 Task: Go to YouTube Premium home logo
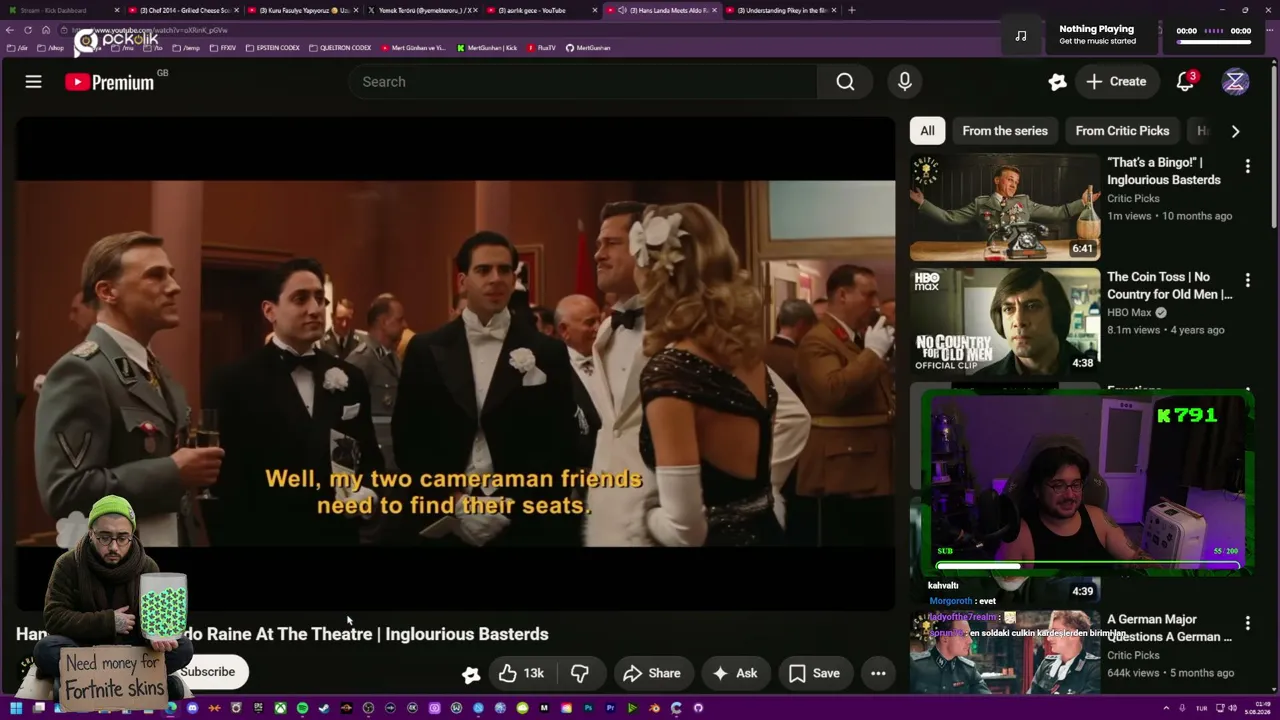(110, 82)
